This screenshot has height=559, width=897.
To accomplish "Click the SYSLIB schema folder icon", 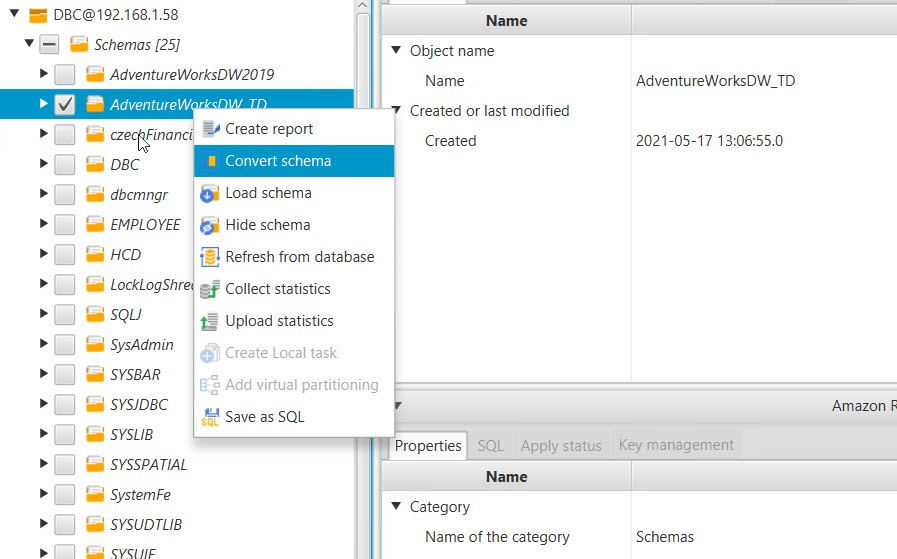I will (x=94, y=434).
